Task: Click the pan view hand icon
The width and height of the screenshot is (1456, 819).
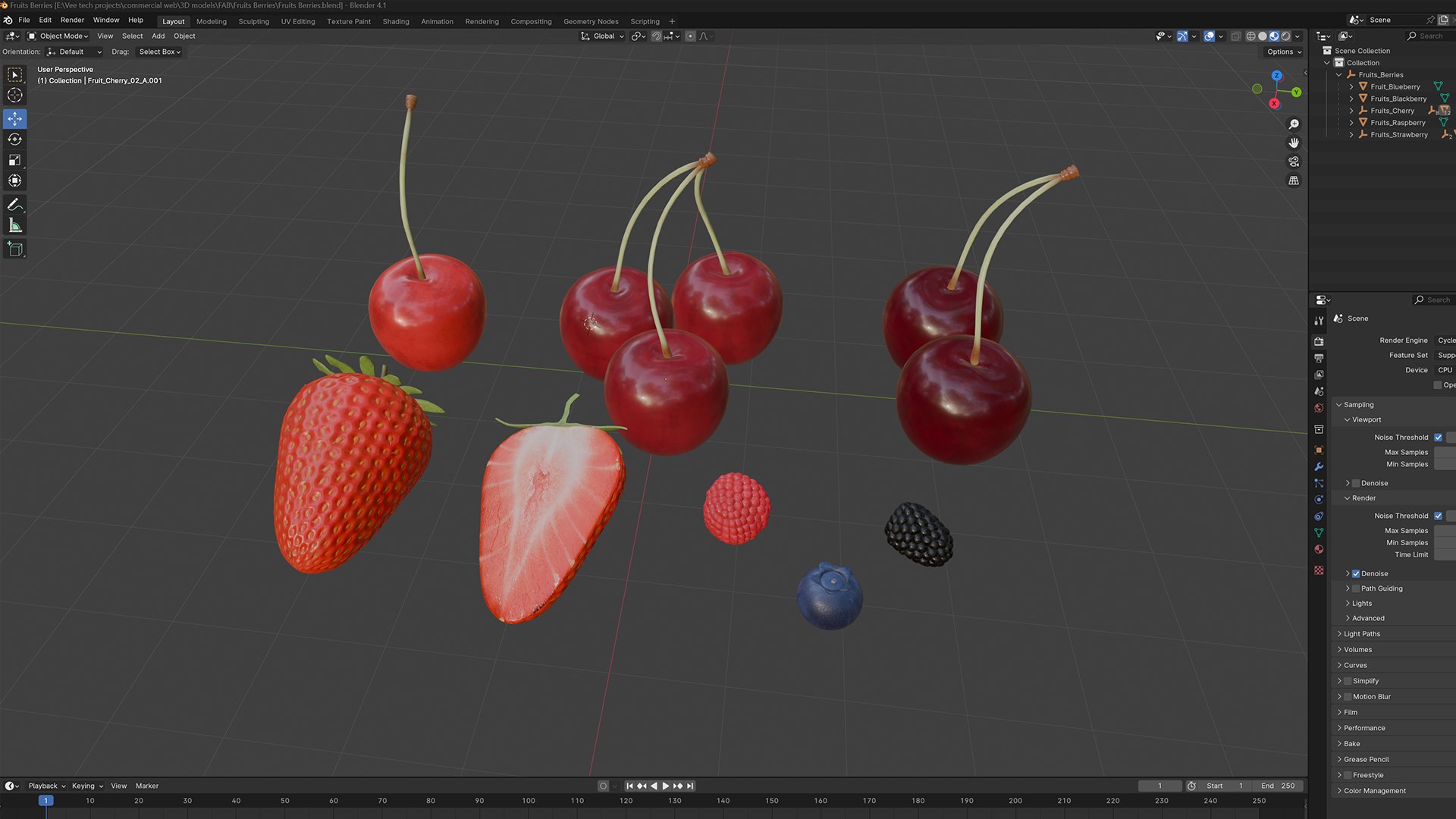Action: click(1294, 143)
